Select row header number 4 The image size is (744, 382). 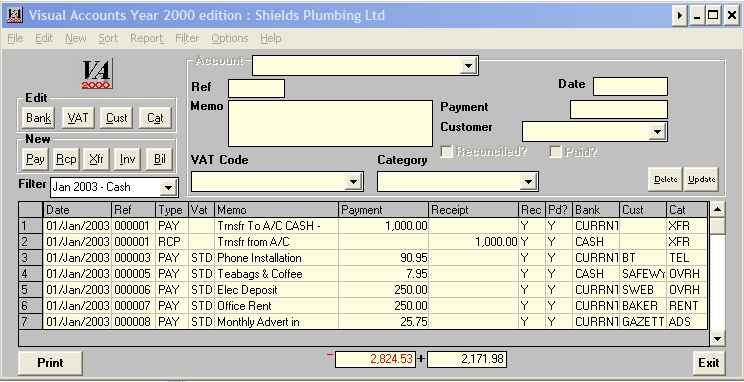tap(30, 274)
